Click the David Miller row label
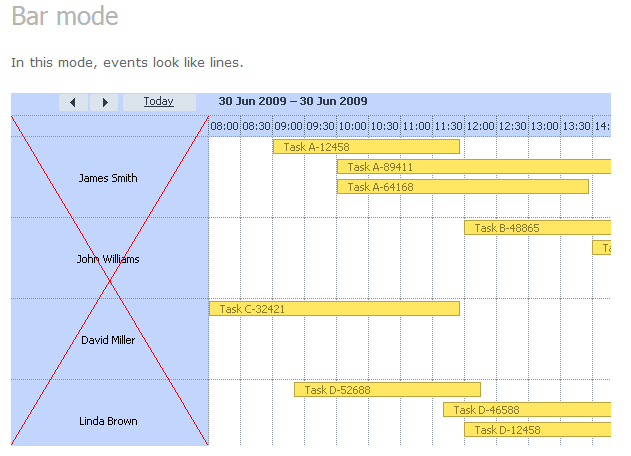This screenshot has width=631, height=456. tap(108, 340)
